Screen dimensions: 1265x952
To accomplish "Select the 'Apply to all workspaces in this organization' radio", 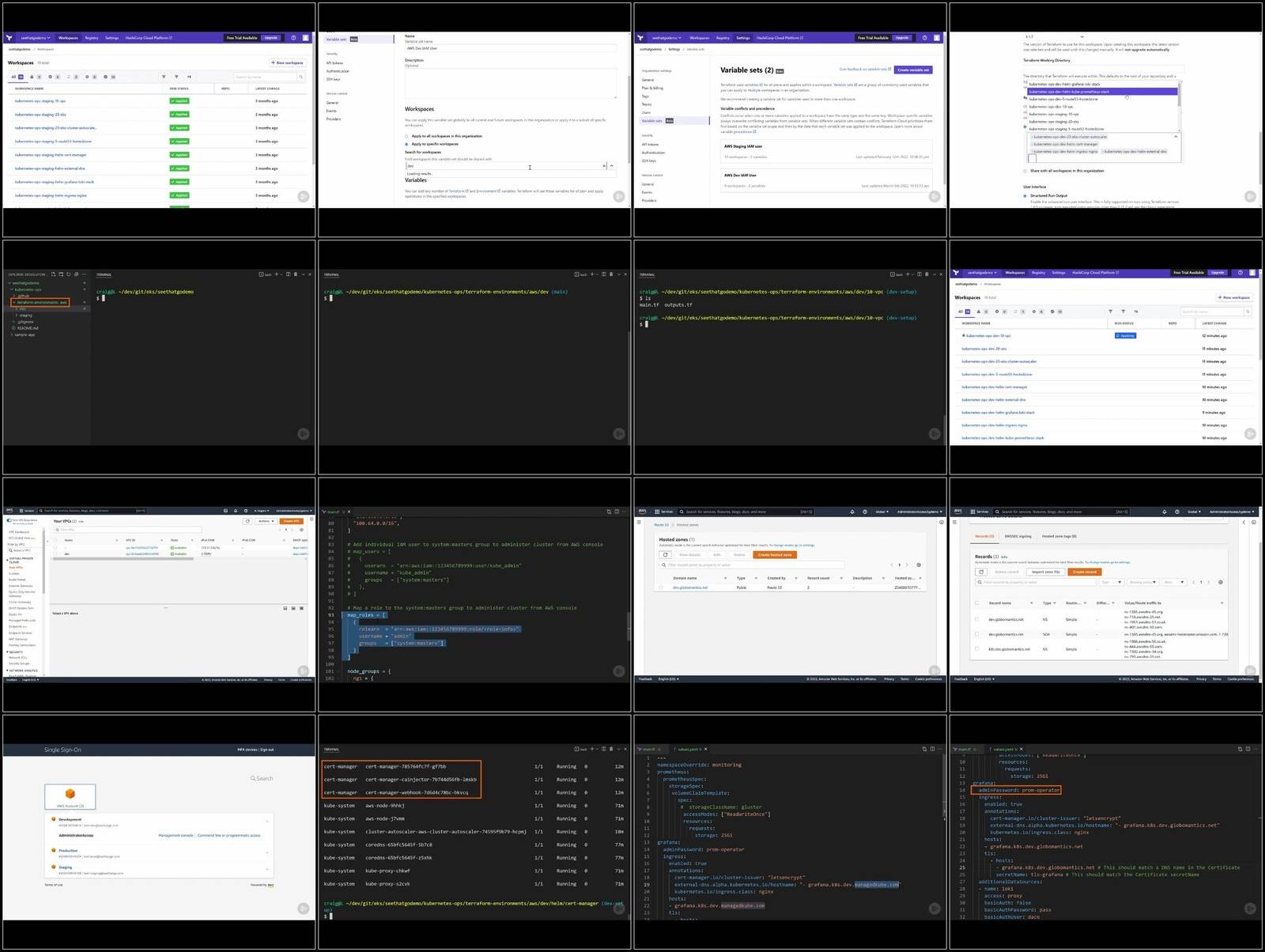I will [x=407, y=136].
